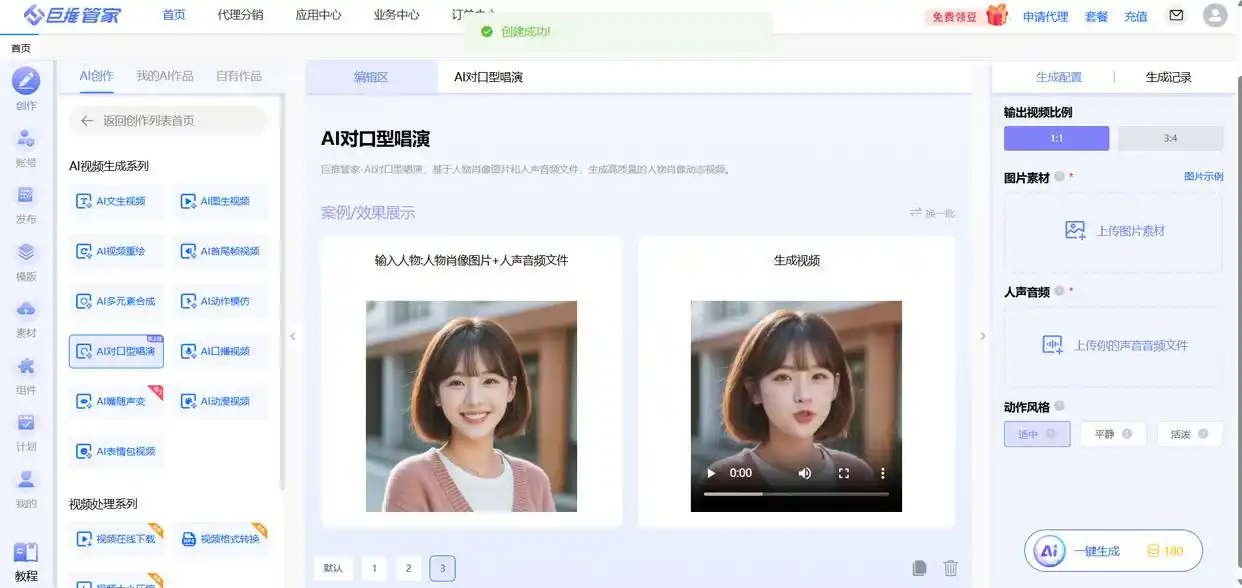Switch to the 我的AI作品 tab
This screenshot has width=1242, height=588.
pyautogui.click(x=165, y=76)
